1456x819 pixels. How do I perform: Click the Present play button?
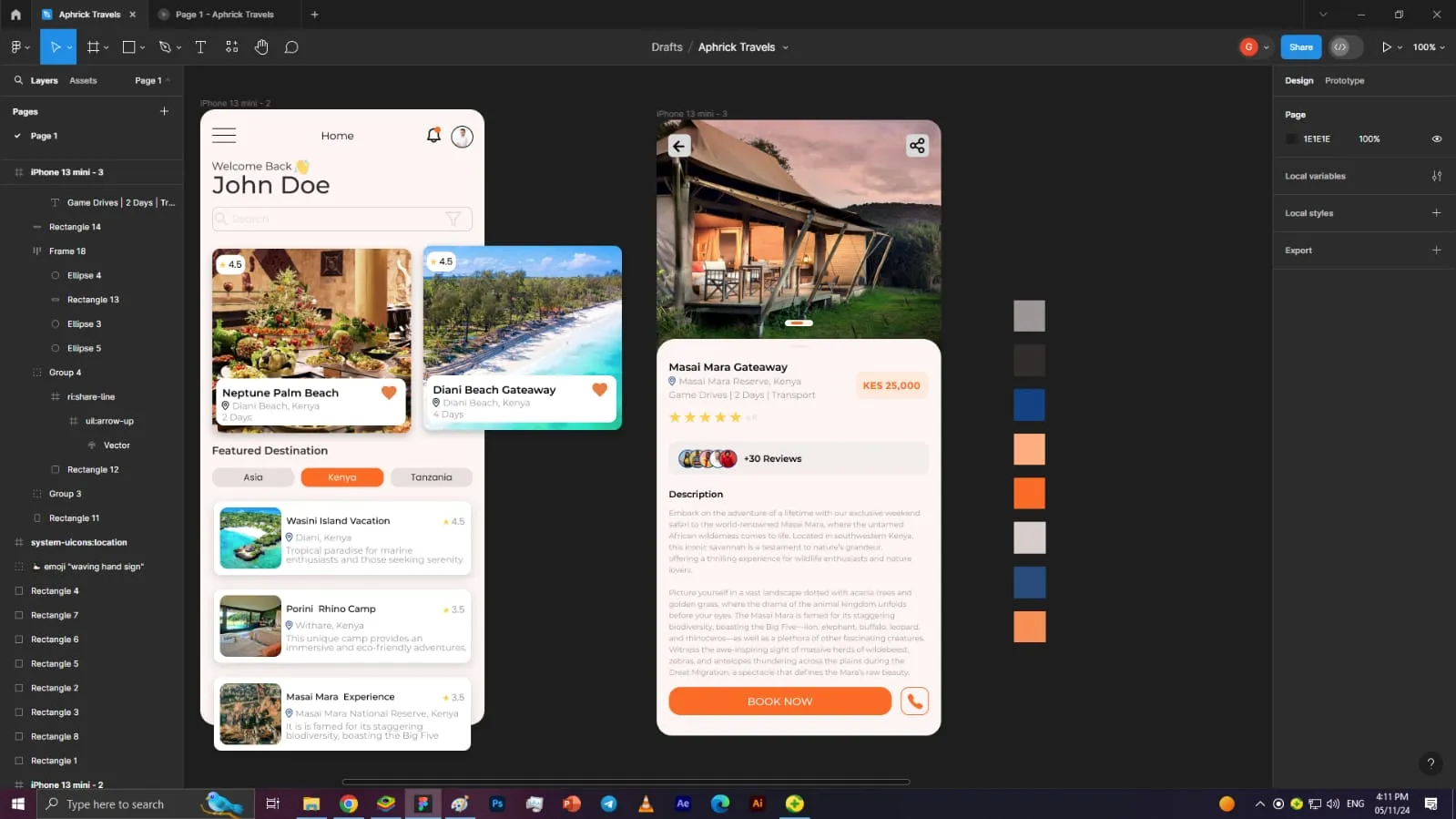(x=1386, y=47)
